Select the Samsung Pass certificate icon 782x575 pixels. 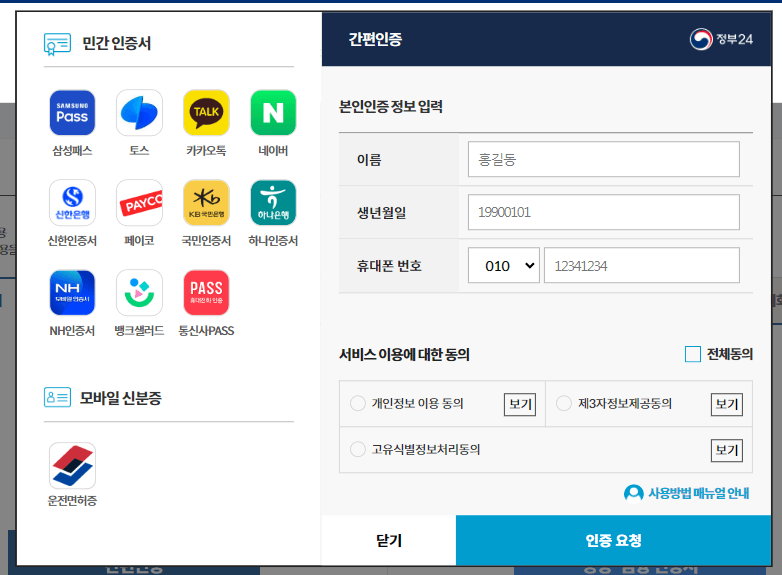click(x=72, y=112)
